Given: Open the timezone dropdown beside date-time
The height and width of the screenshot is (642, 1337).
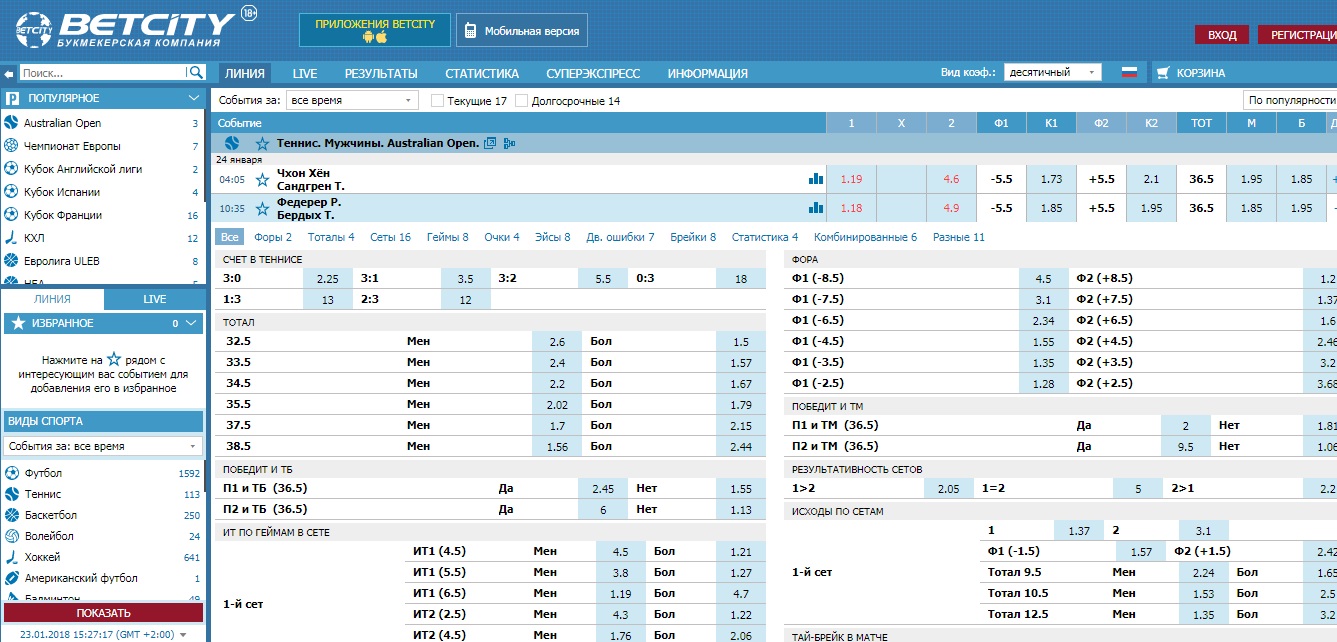Looking at the screenshot, I should click(x=182, y=635).
